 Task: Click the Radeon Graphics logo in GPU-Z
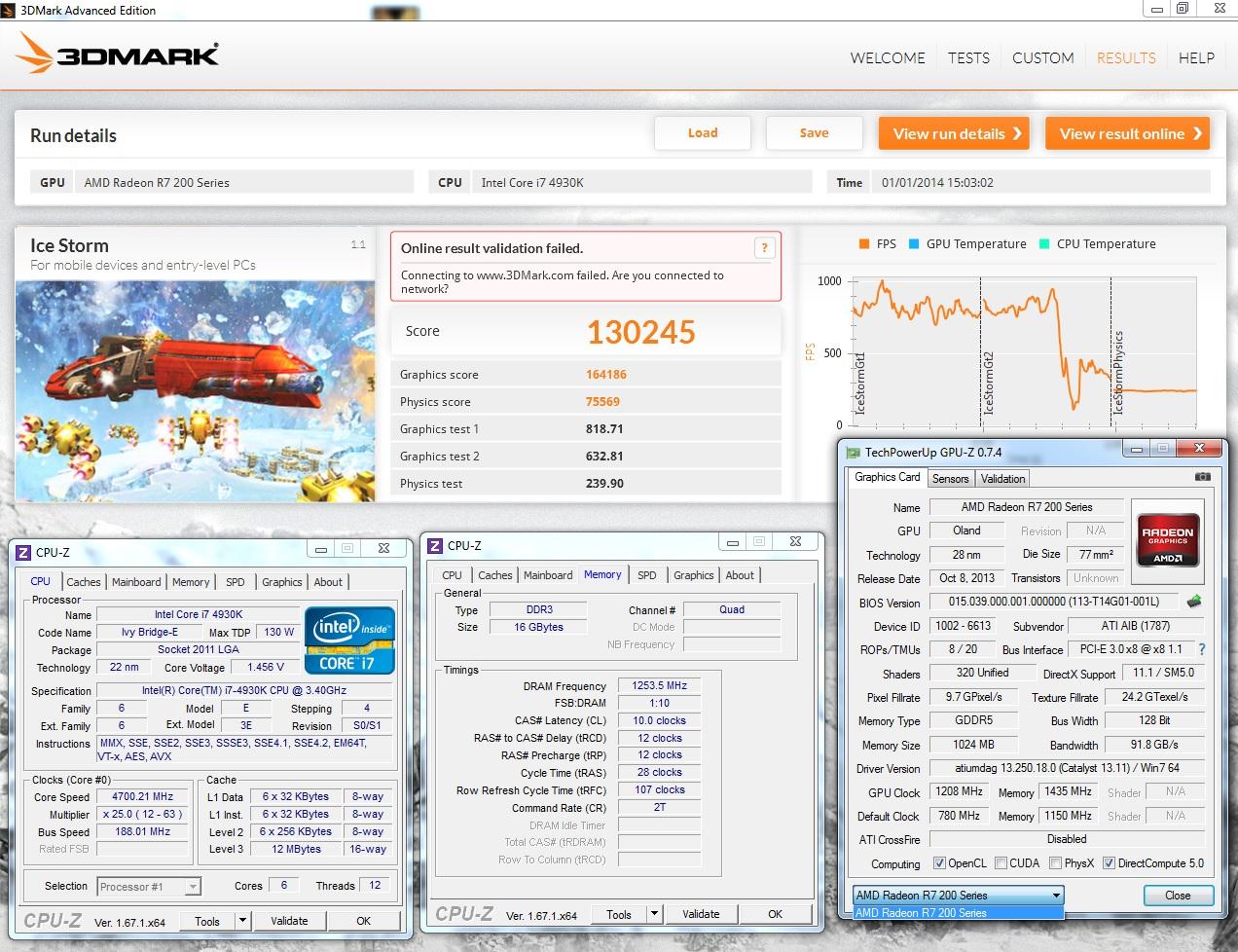pos(1168,541)
